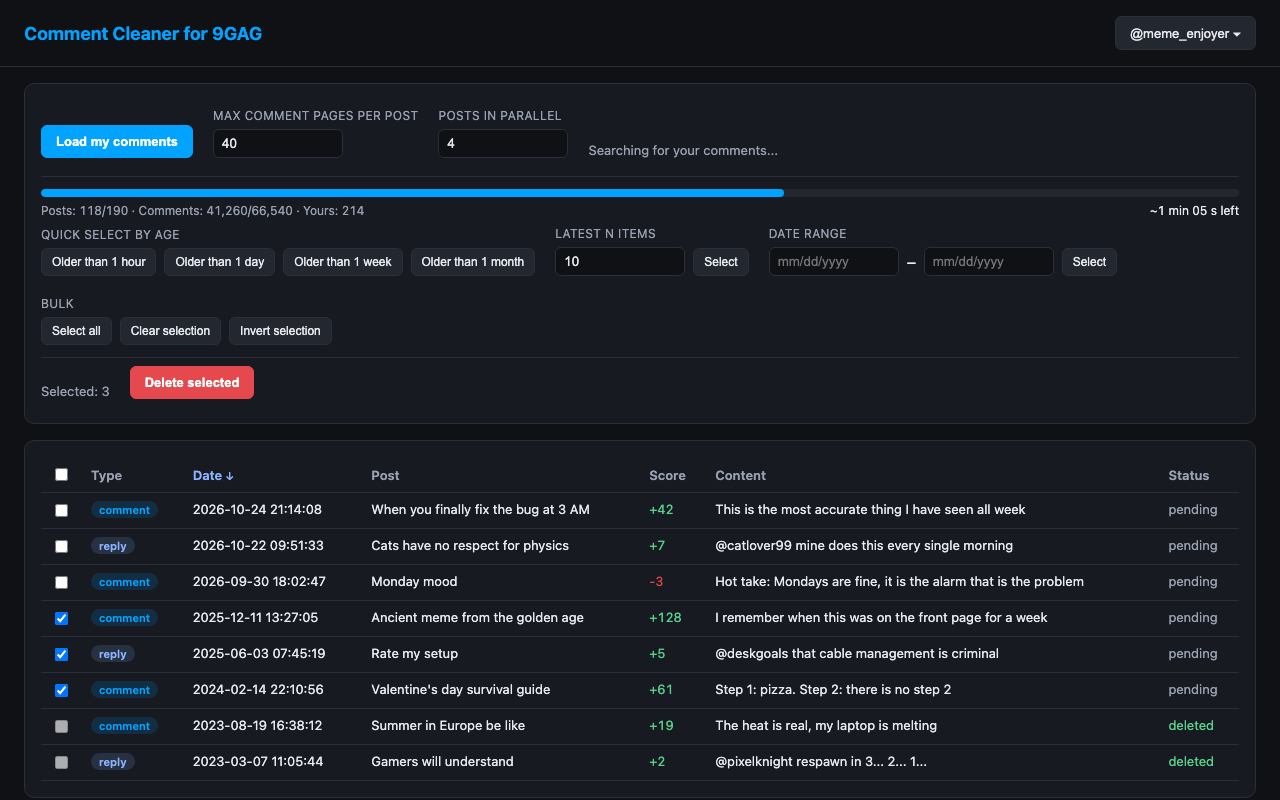Click the red Delete selected button
Screen dimensions: 1280x800
[192, 382]
